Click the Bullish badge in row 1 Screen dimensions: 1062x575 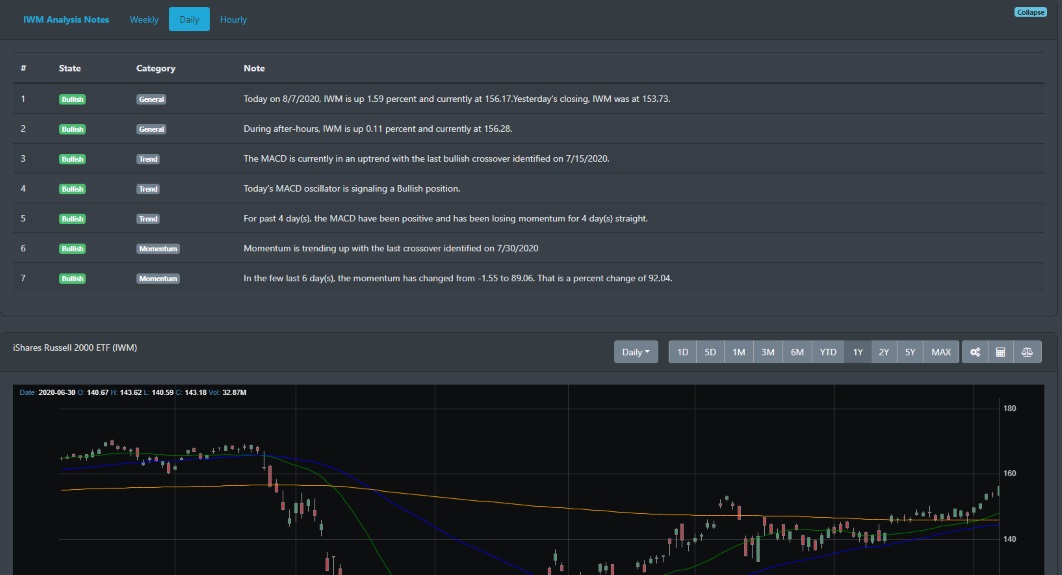pos(72,100)
